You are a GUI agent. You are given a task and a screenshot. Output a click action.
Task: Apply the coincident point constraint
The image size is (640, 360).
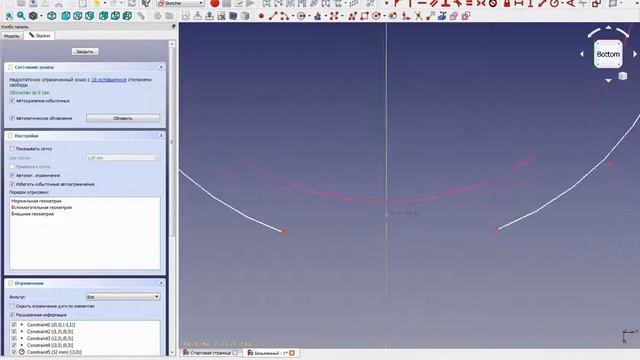click(x=387, y=3)
